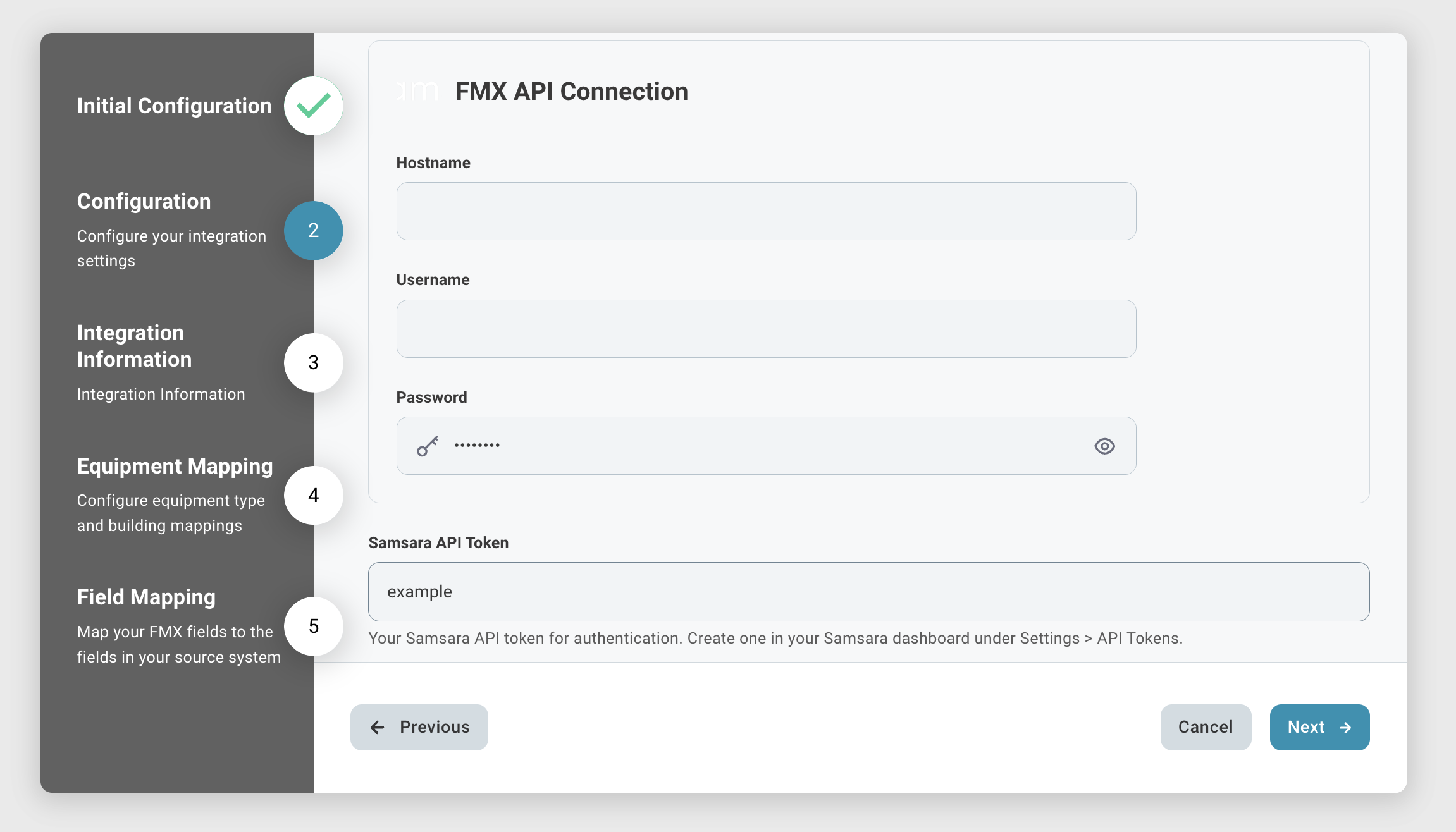Screen dimensions: 1456x832
Task: Open the Initial Configuration step
Action: (174, 106)
